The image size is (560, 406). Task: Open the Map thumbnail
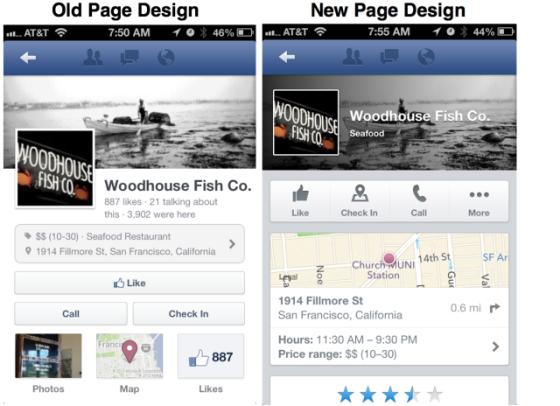[130, 356]
